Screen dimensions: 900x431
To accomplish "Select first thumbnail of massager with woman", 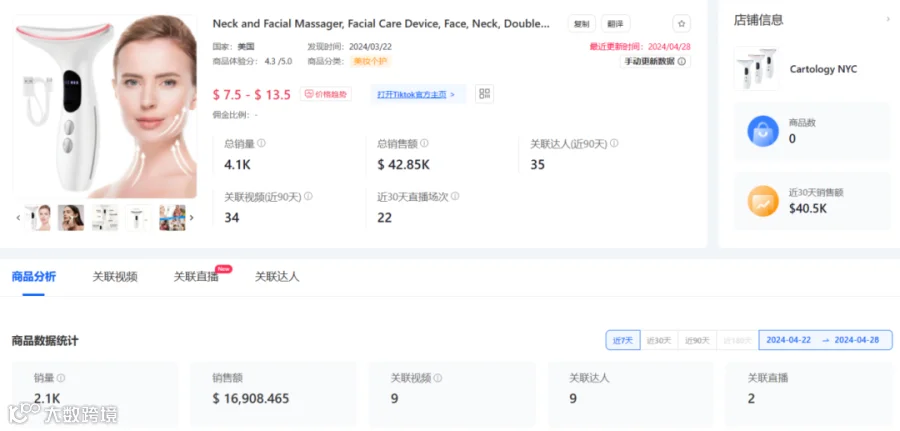I will coord(37,218).
